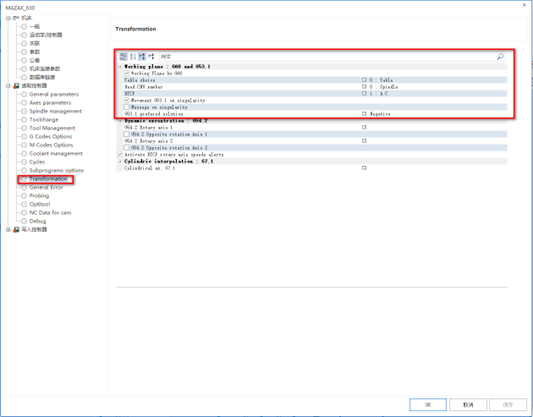Image resolution: width=533 pixels, height=417 pixels.
Task: Toggle the G54.2 Opposite rotation Axis 1 checkbox
Action: pyautogui.click(x=126, y=134)
